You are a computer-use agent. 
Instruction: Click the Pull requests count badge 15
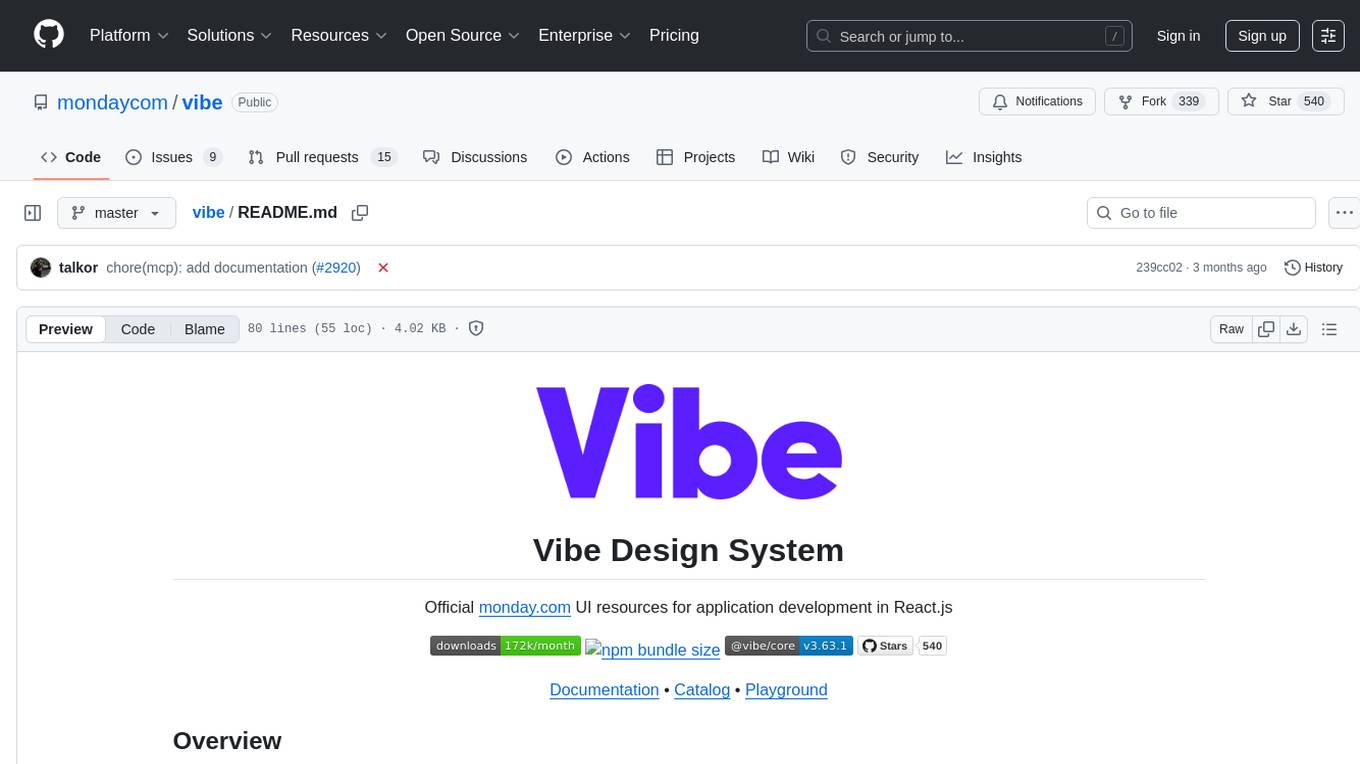pyautogui.click(x=384, y=157)
